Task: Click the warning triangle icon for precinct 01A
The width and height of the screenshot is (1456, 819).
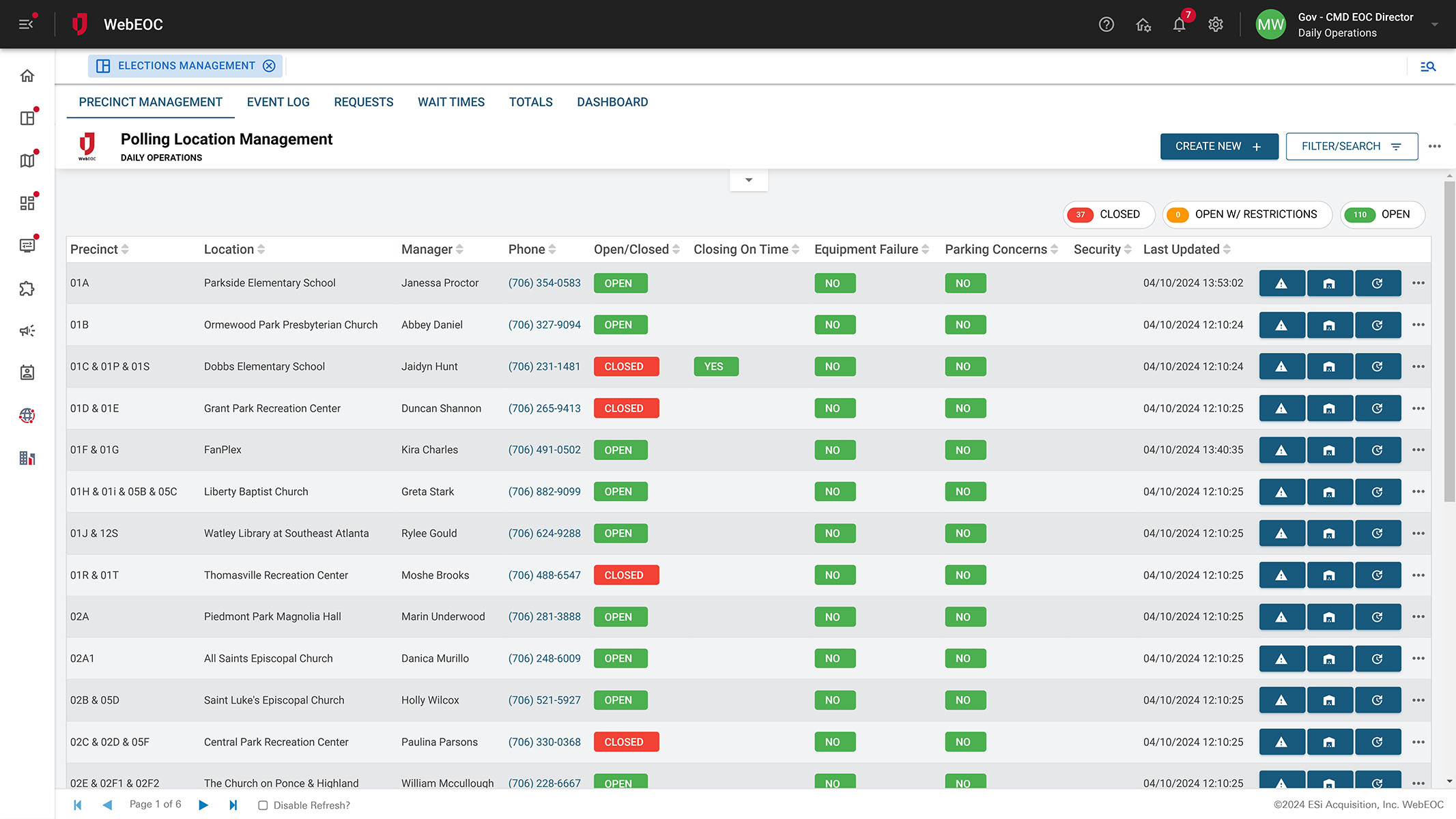Action: 1282,283
